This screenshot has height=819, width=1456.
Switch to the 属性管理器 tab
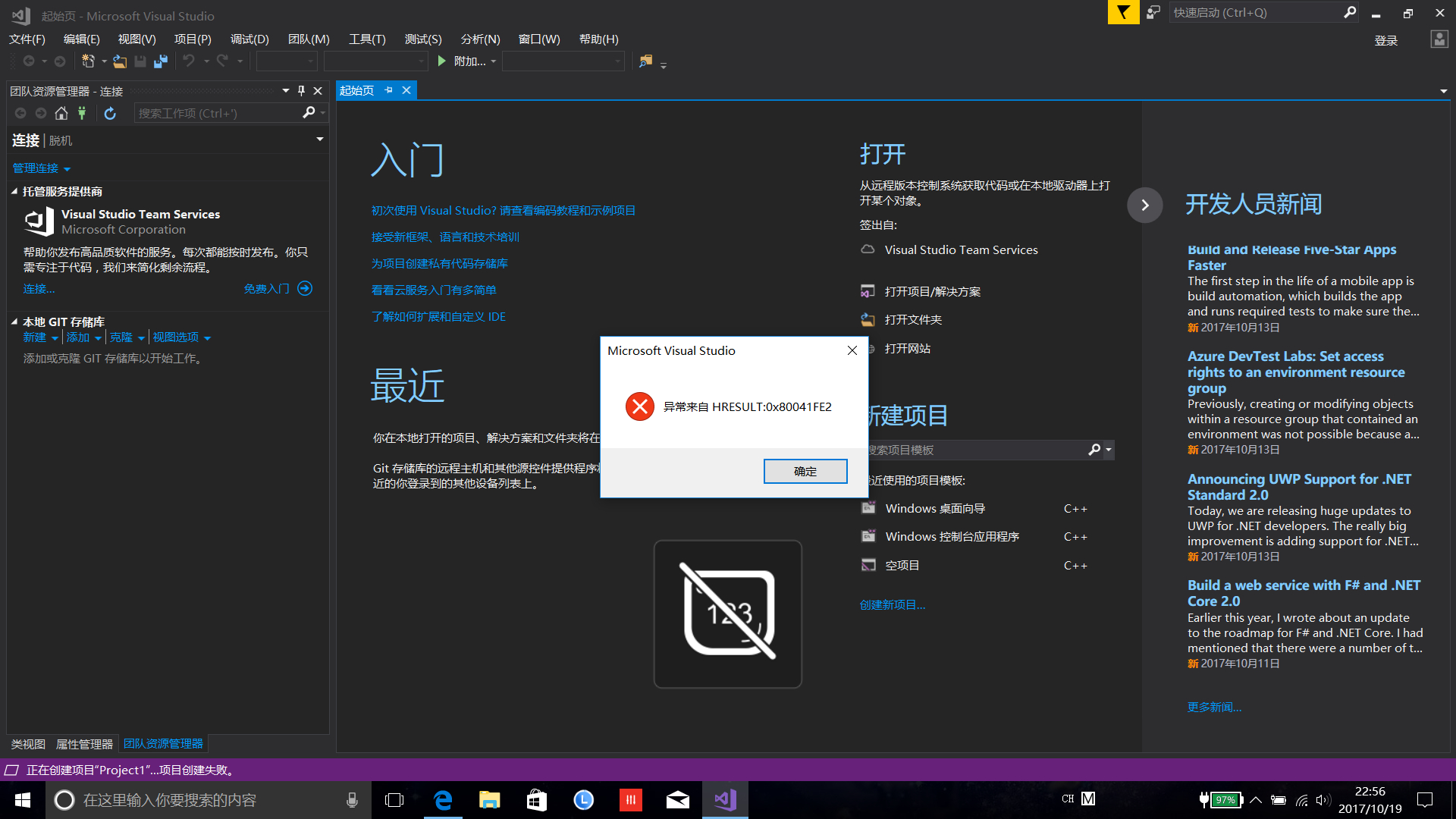pyautogui.click(x=84, y=744)
